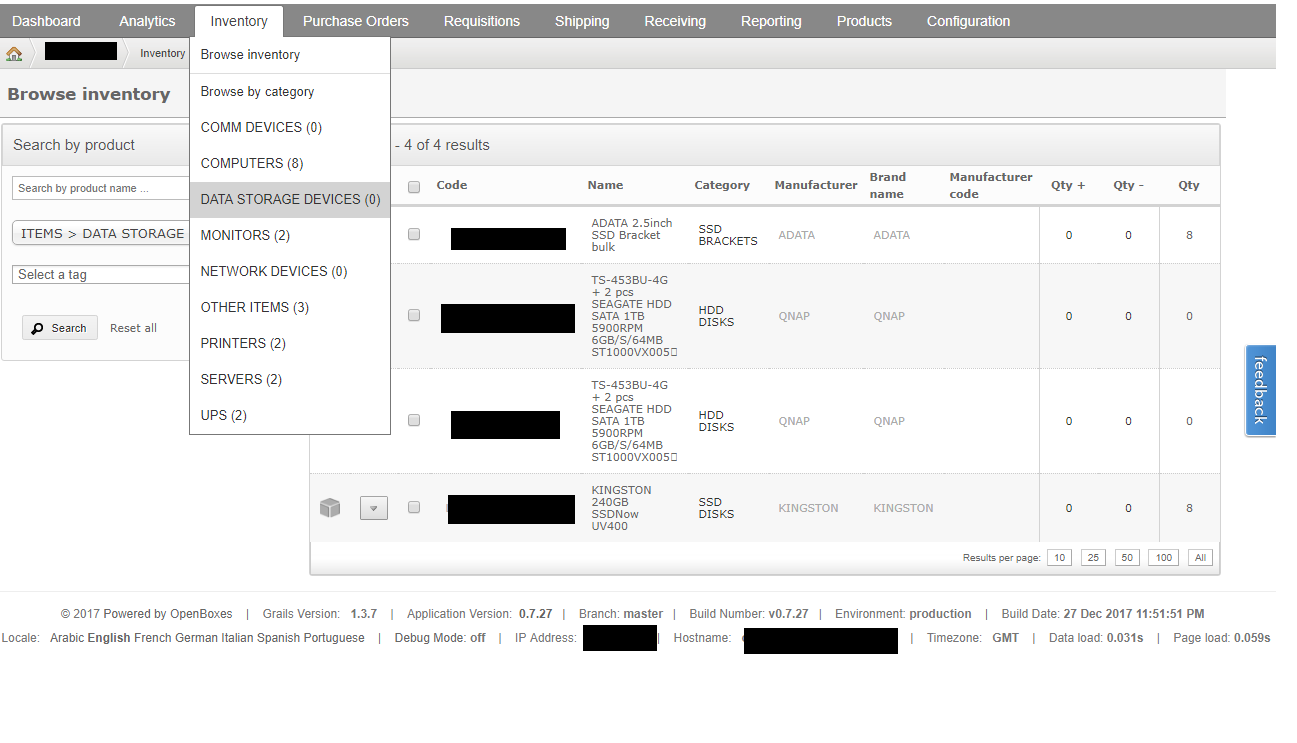The width and height of the screenshot is (1297, 743).
Task: Open the blue feedback tab on the right
Action: (x=1260, y=390)
